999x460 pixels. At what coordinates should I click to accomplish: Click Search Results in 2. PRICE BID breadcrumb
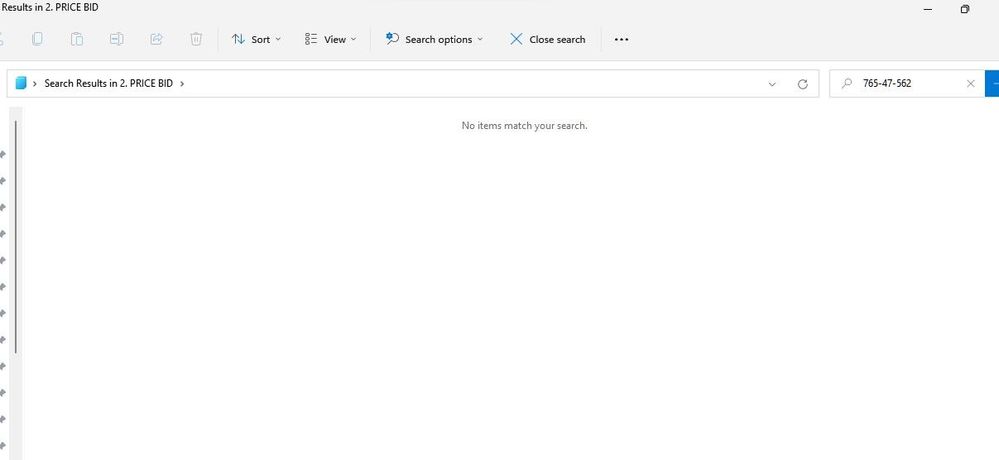click(108, 83)
